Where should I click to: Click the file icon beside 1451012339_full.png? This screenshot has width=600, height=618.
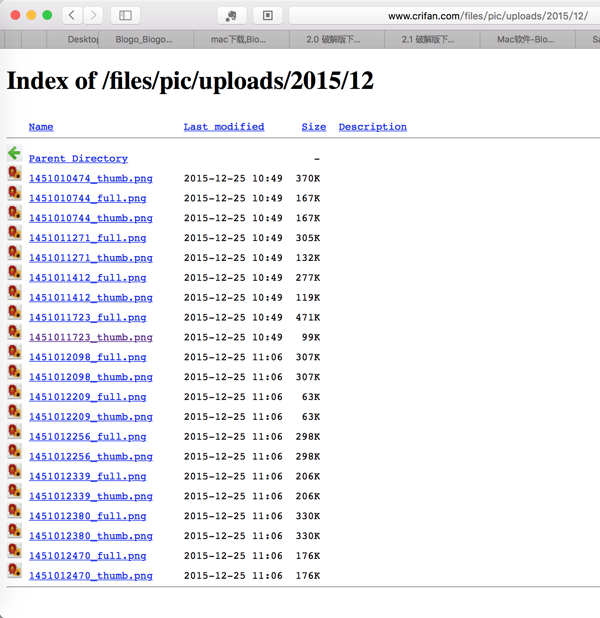(x=15, y=471)
